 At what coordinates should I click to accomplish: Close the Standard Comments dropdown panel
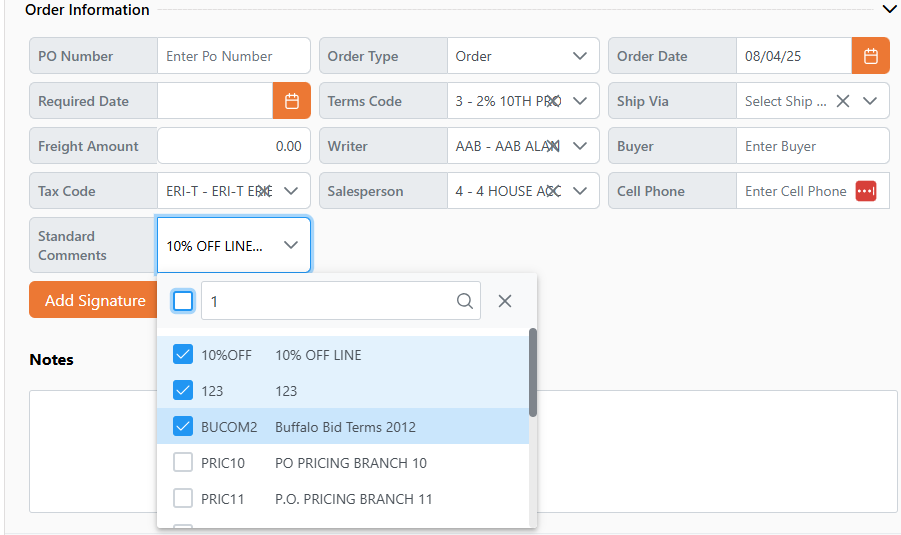click(x=505, y=301)
